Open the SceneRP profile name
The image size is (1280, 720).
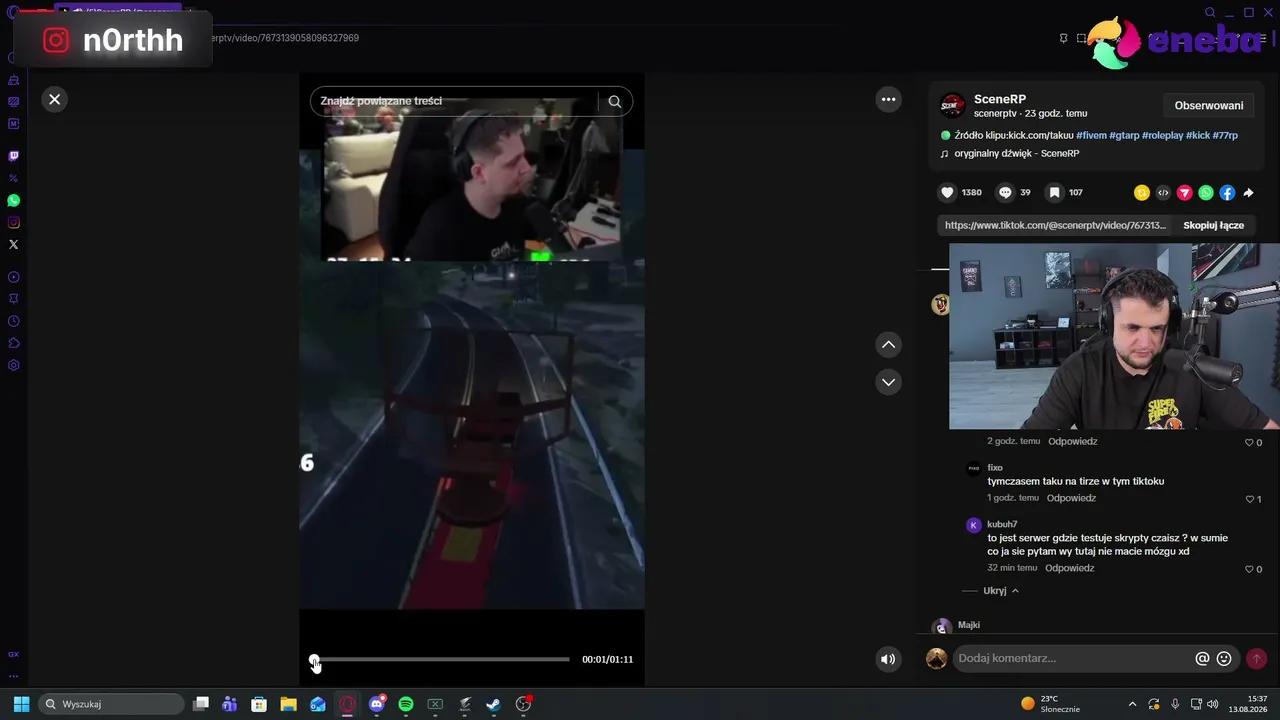pos(1000,99)
